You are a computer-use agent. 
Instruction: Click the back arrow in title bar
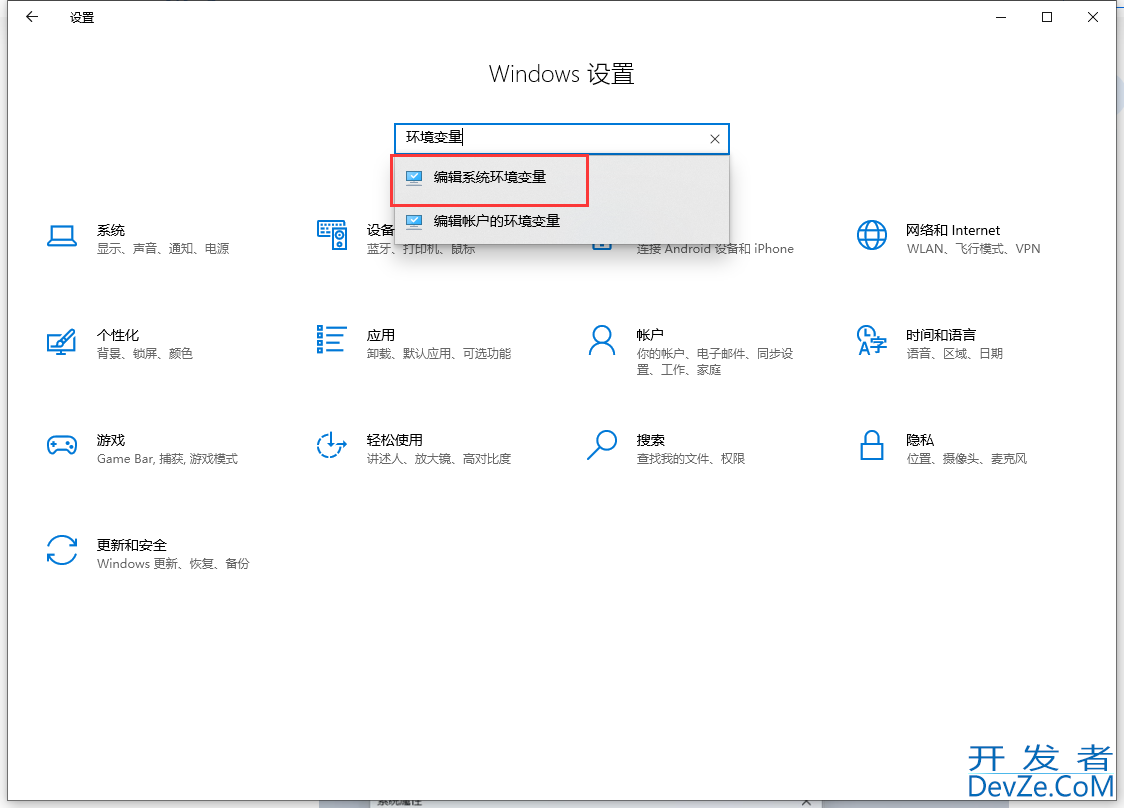pyautogui.click(x=32, y=17)
